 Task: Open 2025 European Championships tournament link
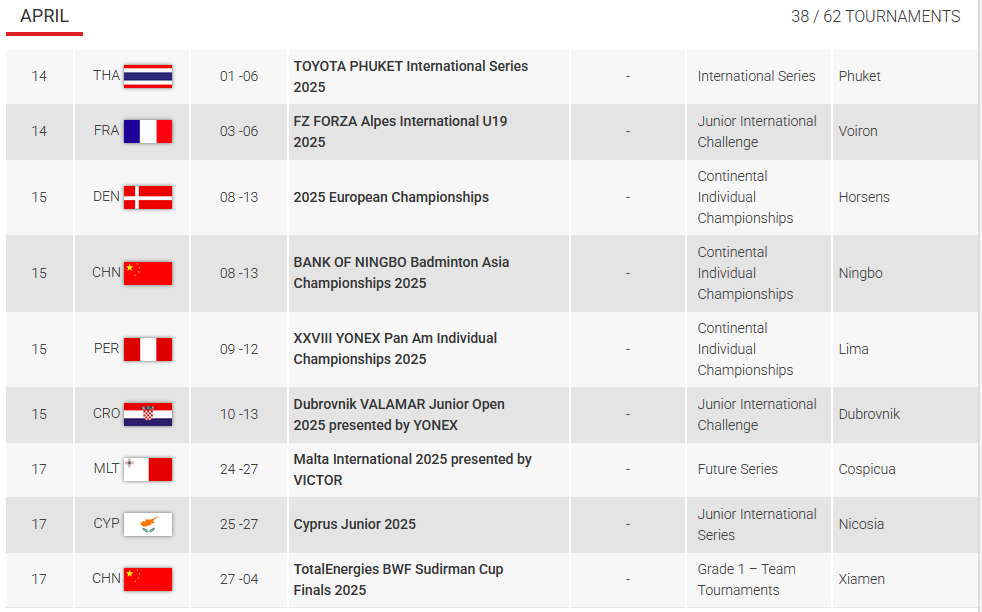tap(391, 197)
